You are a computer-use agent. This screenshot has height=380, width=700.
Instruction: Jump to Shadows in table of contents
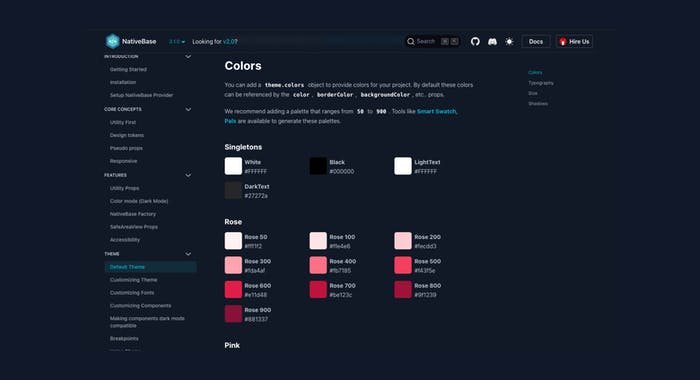click(x=538, y=103)
